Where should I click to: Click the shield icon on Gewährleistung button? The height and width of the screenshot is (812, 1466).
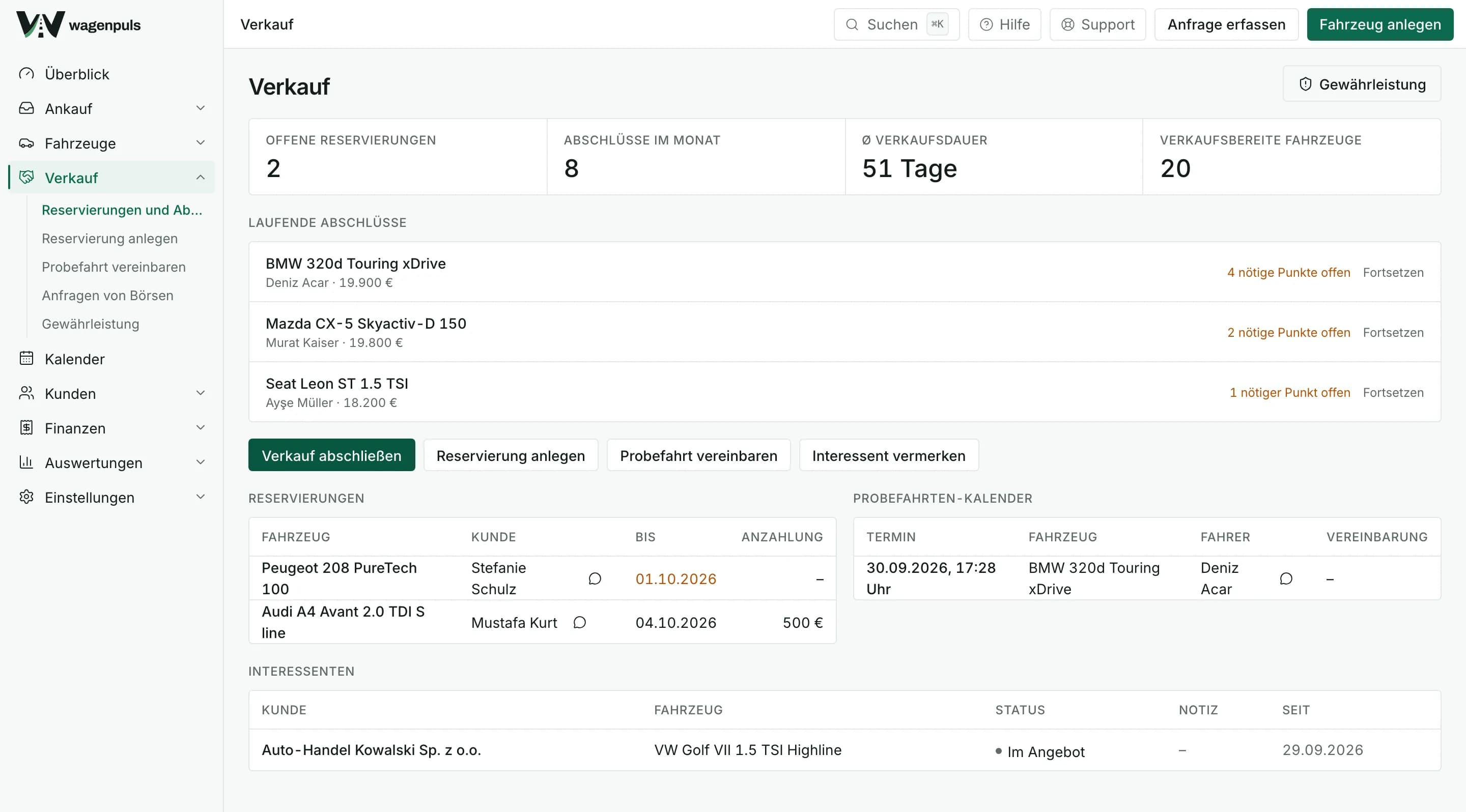(x=1306, y=84)
